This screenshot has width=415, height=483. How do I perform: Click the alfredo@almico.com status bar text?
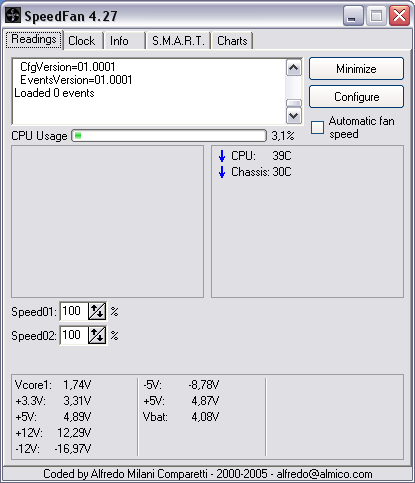point(324,474)
